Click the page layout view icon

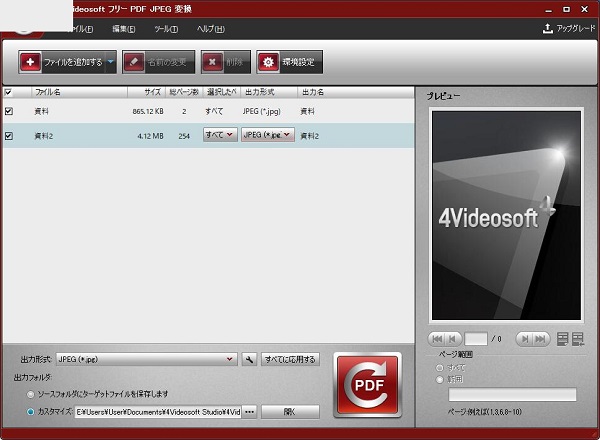[562, 339]
